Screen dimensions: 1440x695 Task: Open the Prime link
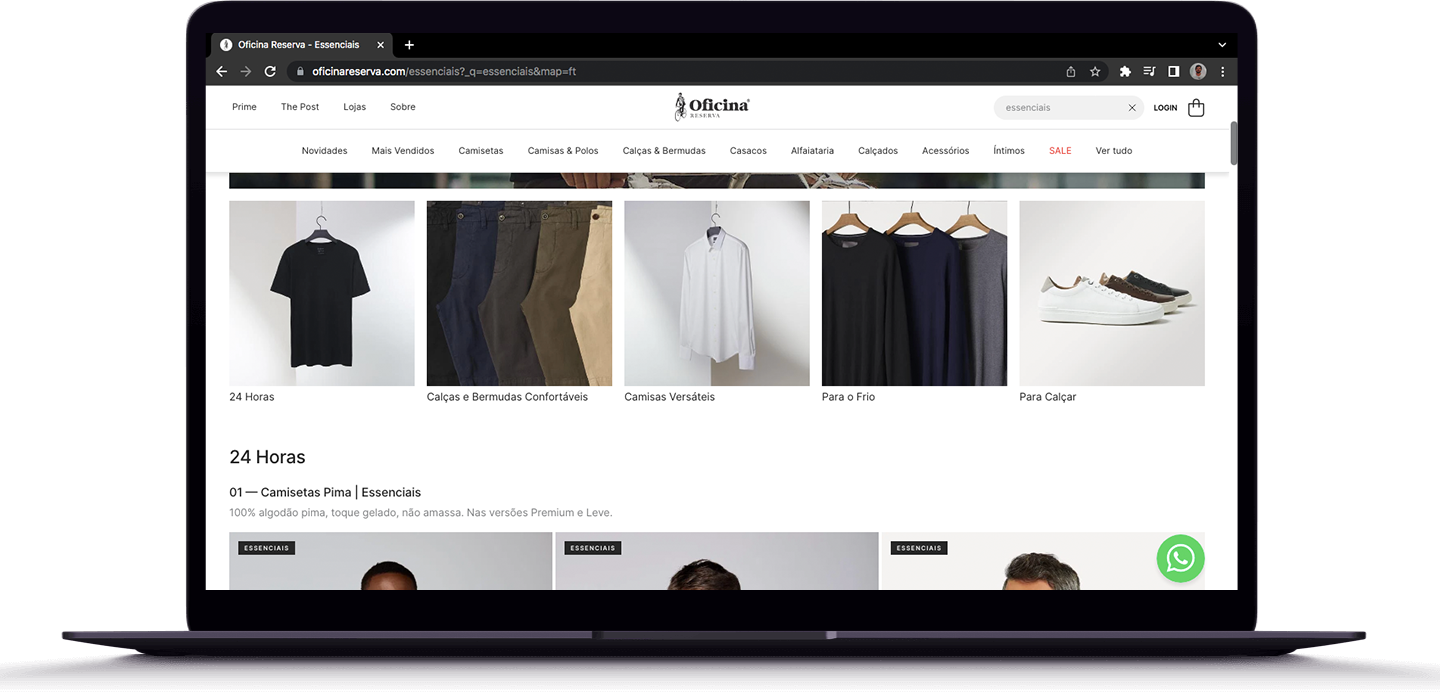click(x=244, y=107)
